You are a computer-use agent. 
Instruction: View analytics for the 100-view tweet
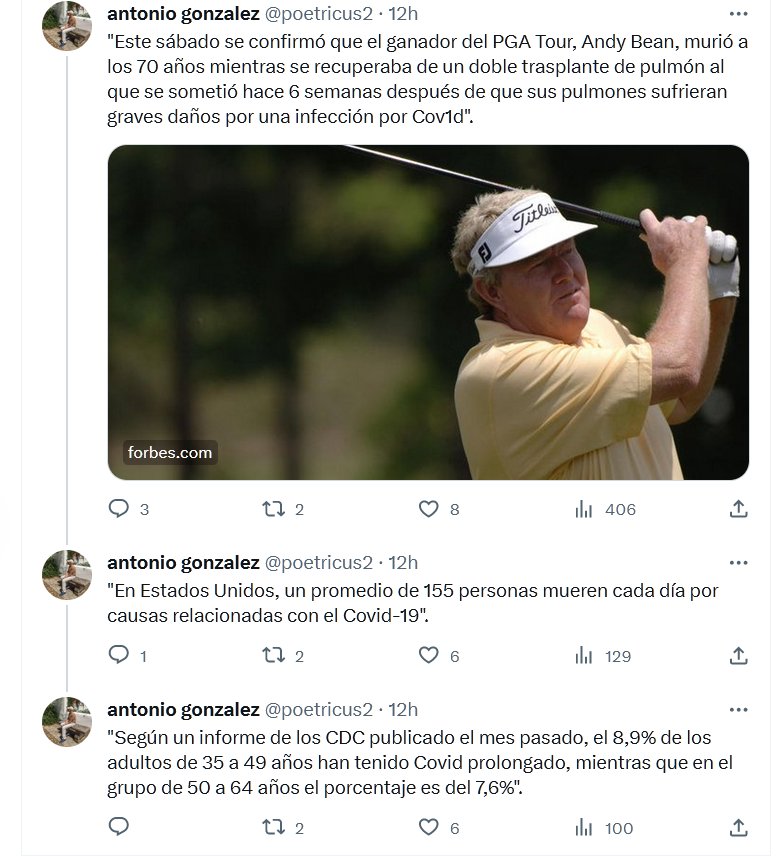coord(585,827)
